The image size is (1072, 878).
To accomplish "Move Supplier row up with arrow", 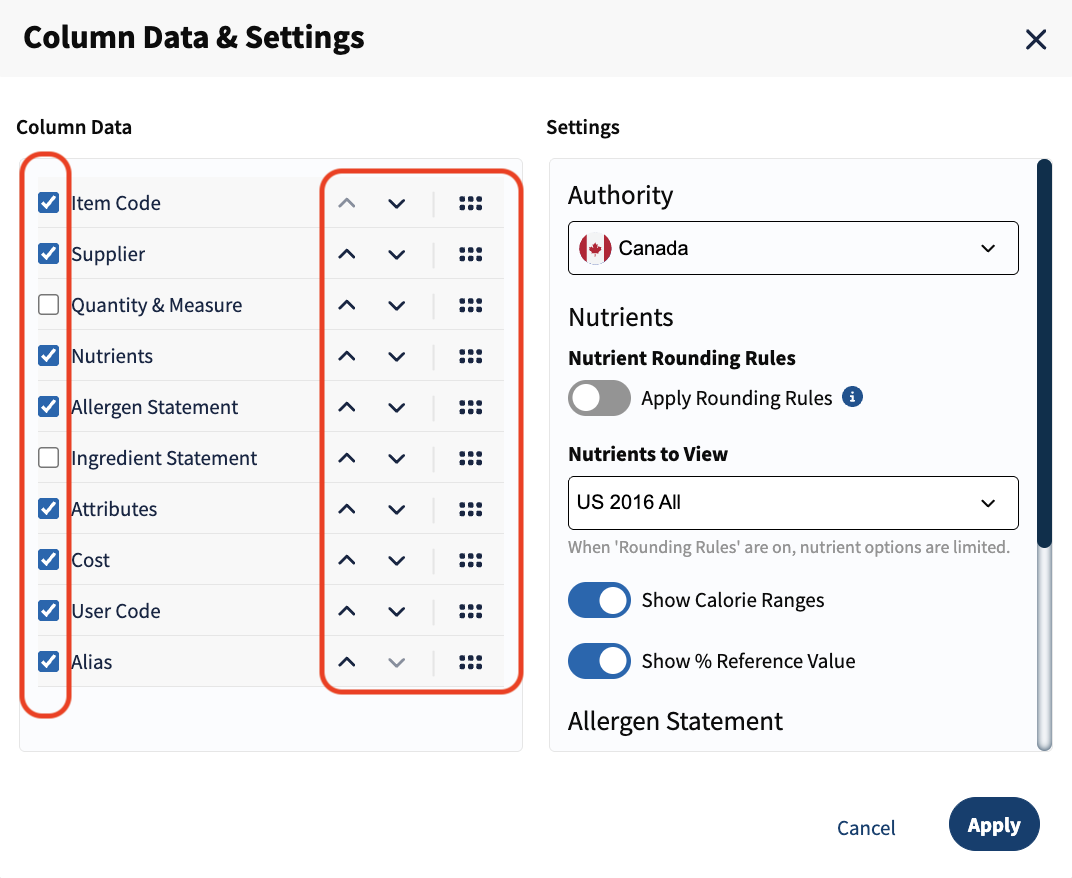I will [347, 254].
